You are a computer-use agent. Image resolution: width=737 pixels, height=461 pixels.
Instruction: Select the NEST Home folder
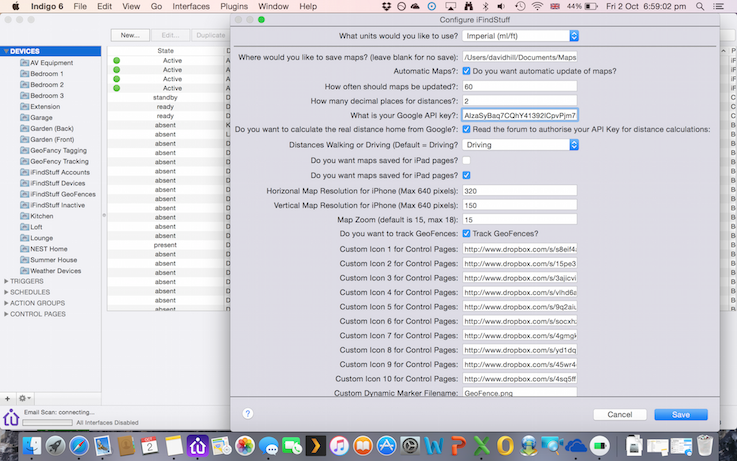pos(48,249)
